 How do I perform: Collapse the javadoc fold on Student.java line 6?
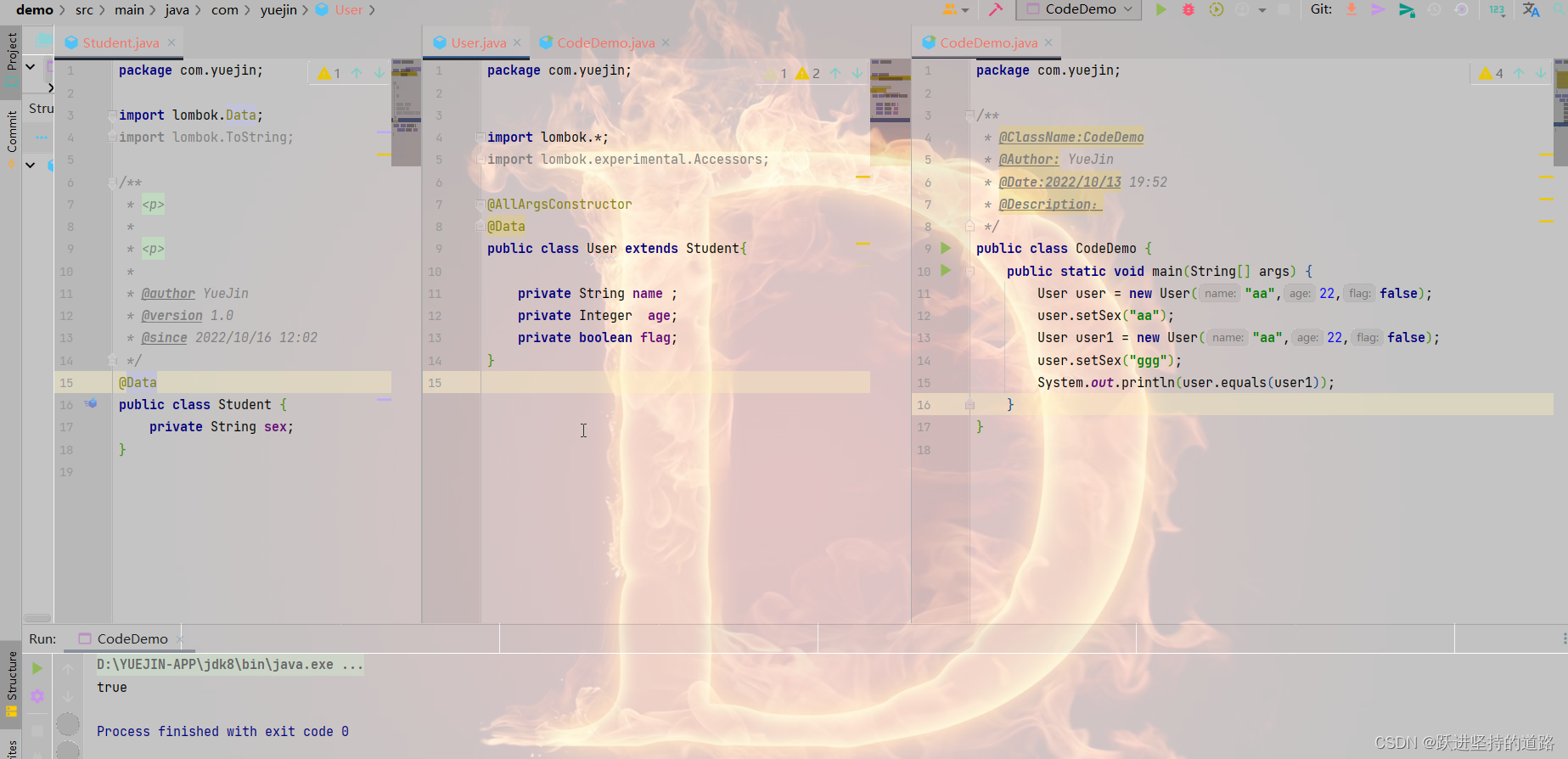click(x=112, y=183)
